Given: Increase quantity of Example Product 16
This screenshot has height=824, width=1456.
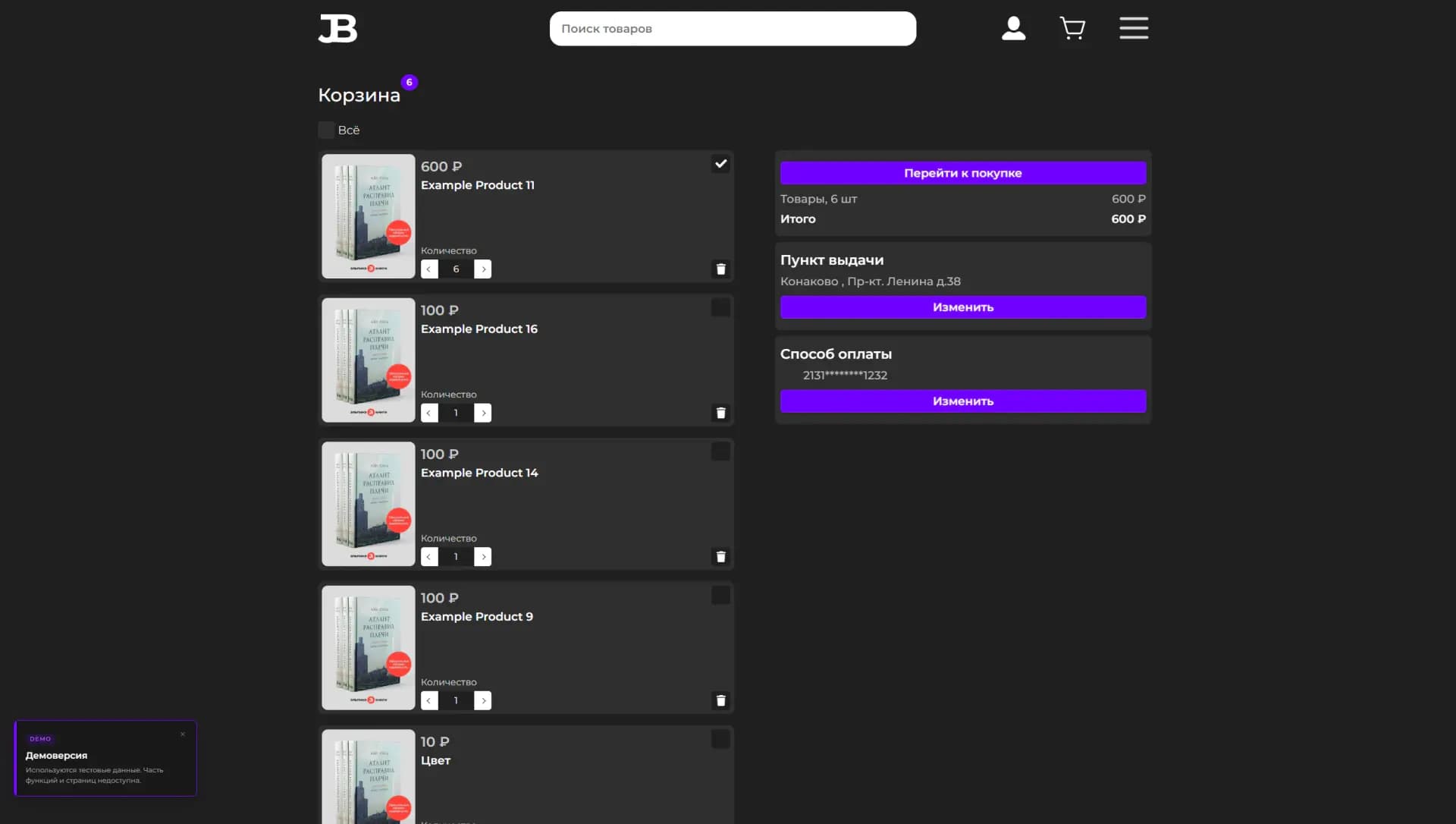Looking at the screenshot, I should click(483, 413).
